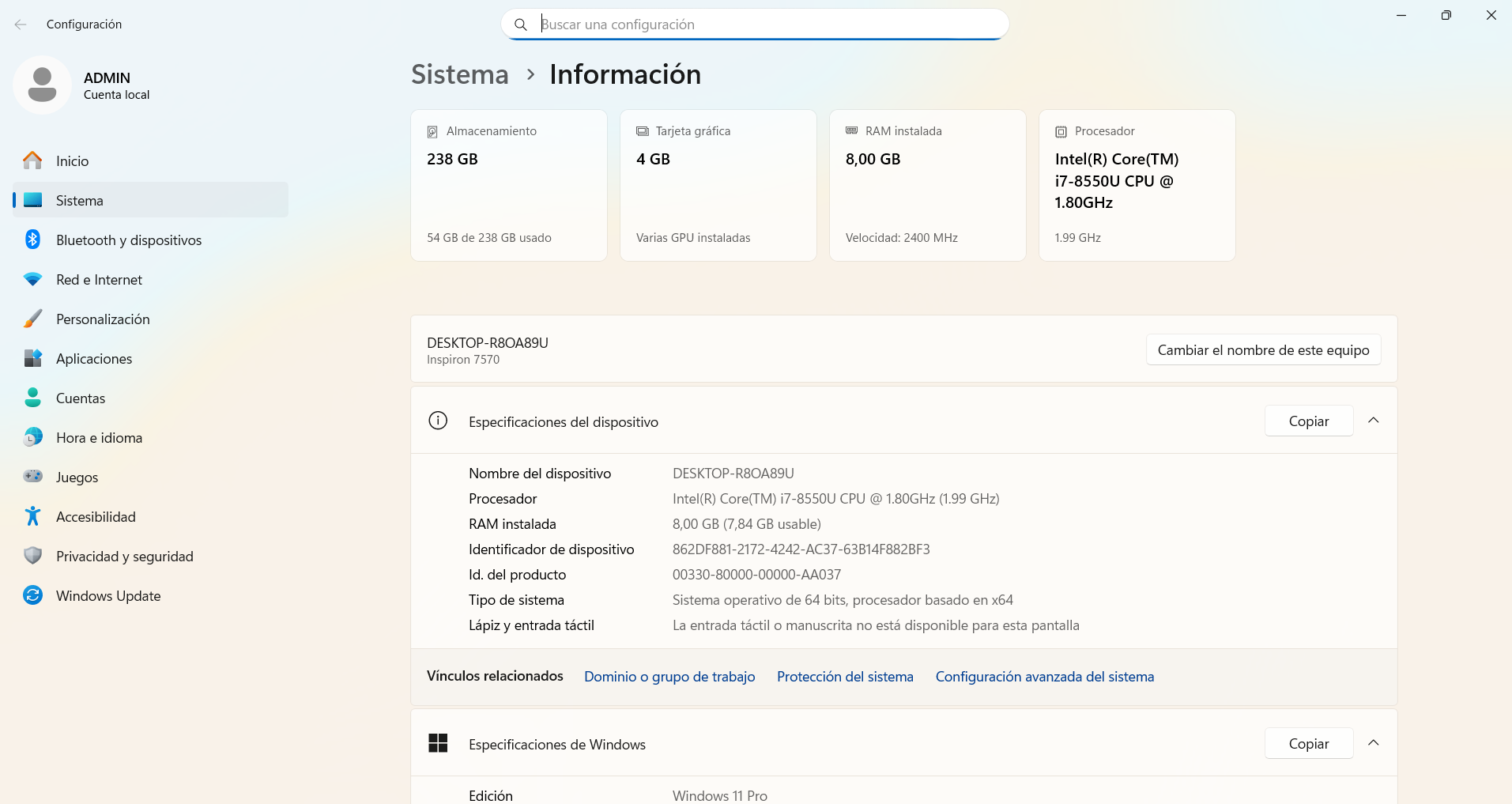Click the Accesibilidad figure icon
Screen dimensions: 1512x804
point(32,516)
